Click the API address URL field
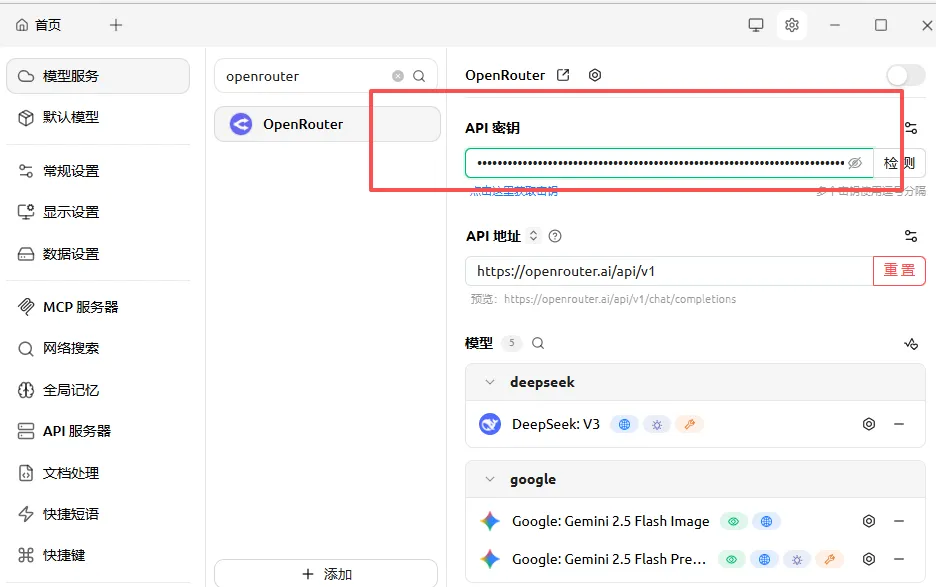Screen dimensions: 936x587 click(669, 271)
